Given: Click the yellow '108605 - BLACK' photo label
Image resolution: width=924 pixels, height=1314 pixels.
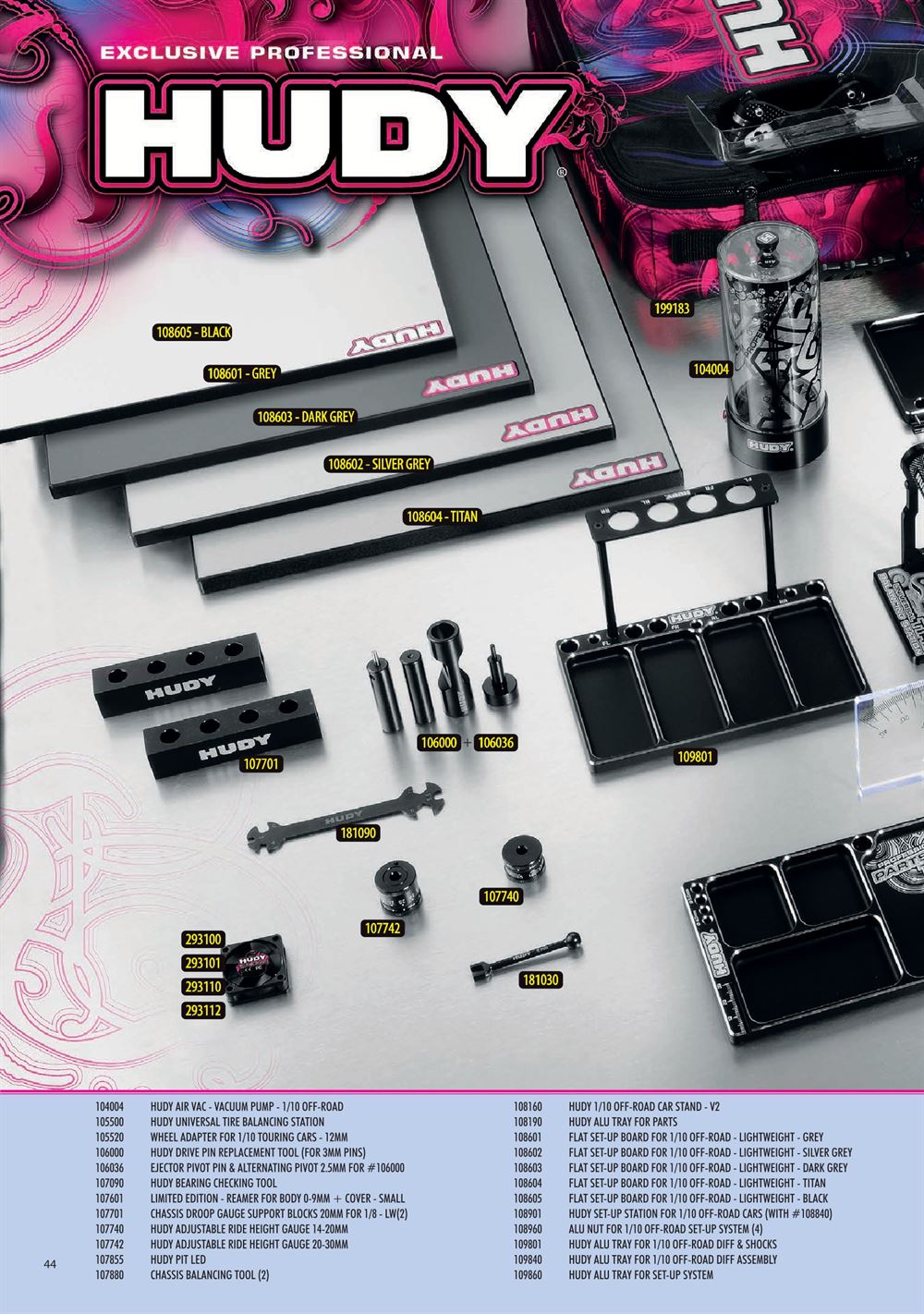Looking at the screenshot, I should pos(195,332).
